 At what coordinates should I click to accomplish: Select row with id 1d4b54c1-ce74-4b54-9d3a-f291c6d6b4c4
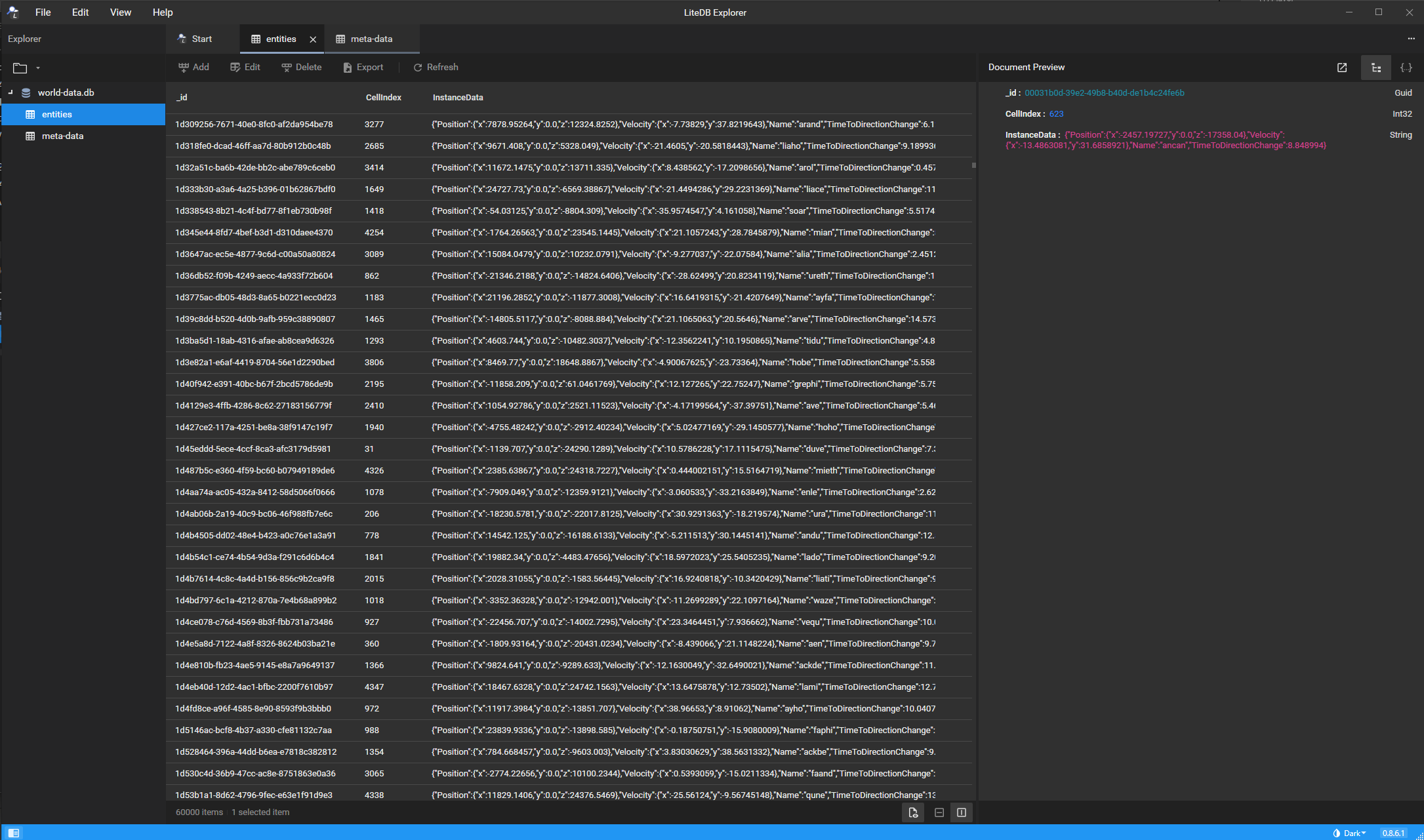tap(569, 557)
